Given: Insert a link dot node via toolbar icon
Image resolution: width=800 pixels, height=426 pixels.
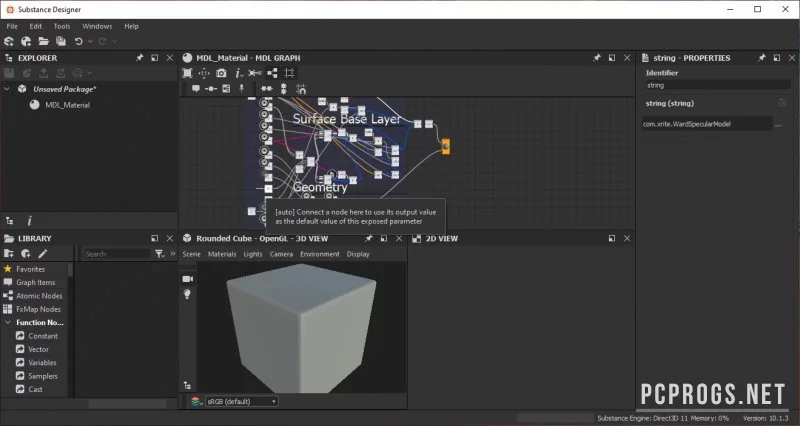Looking at the screenshot, I should click(x=211, y=89).
